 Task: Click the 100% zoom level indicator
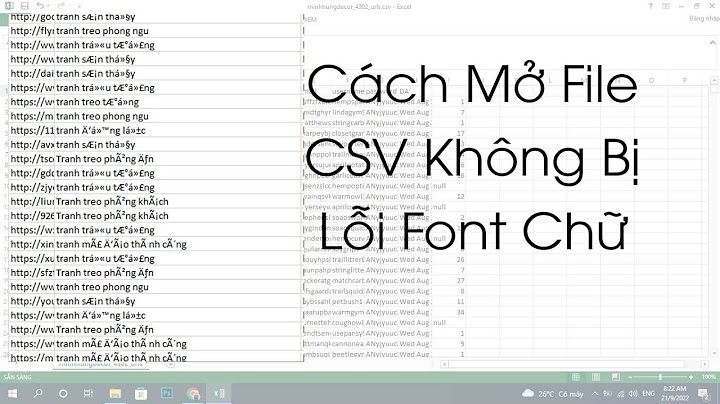[709, 377]
